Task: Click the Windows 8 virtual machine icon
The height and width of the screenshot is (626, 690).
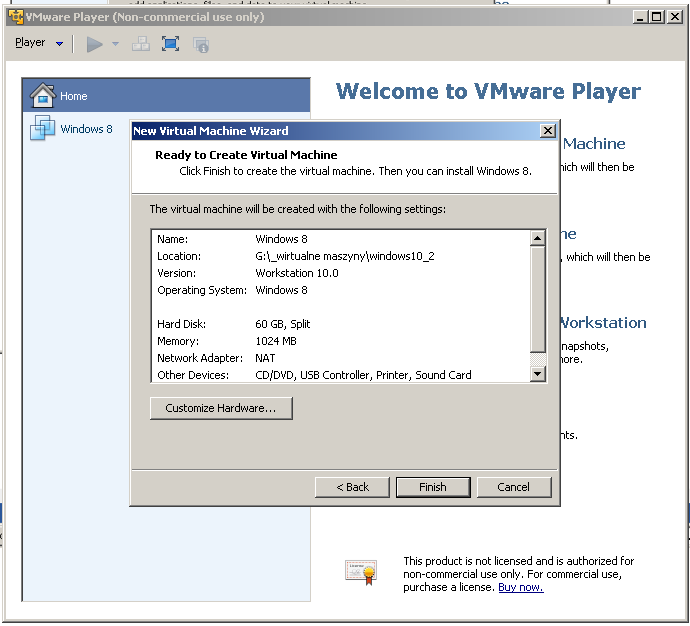Action: 42,128
